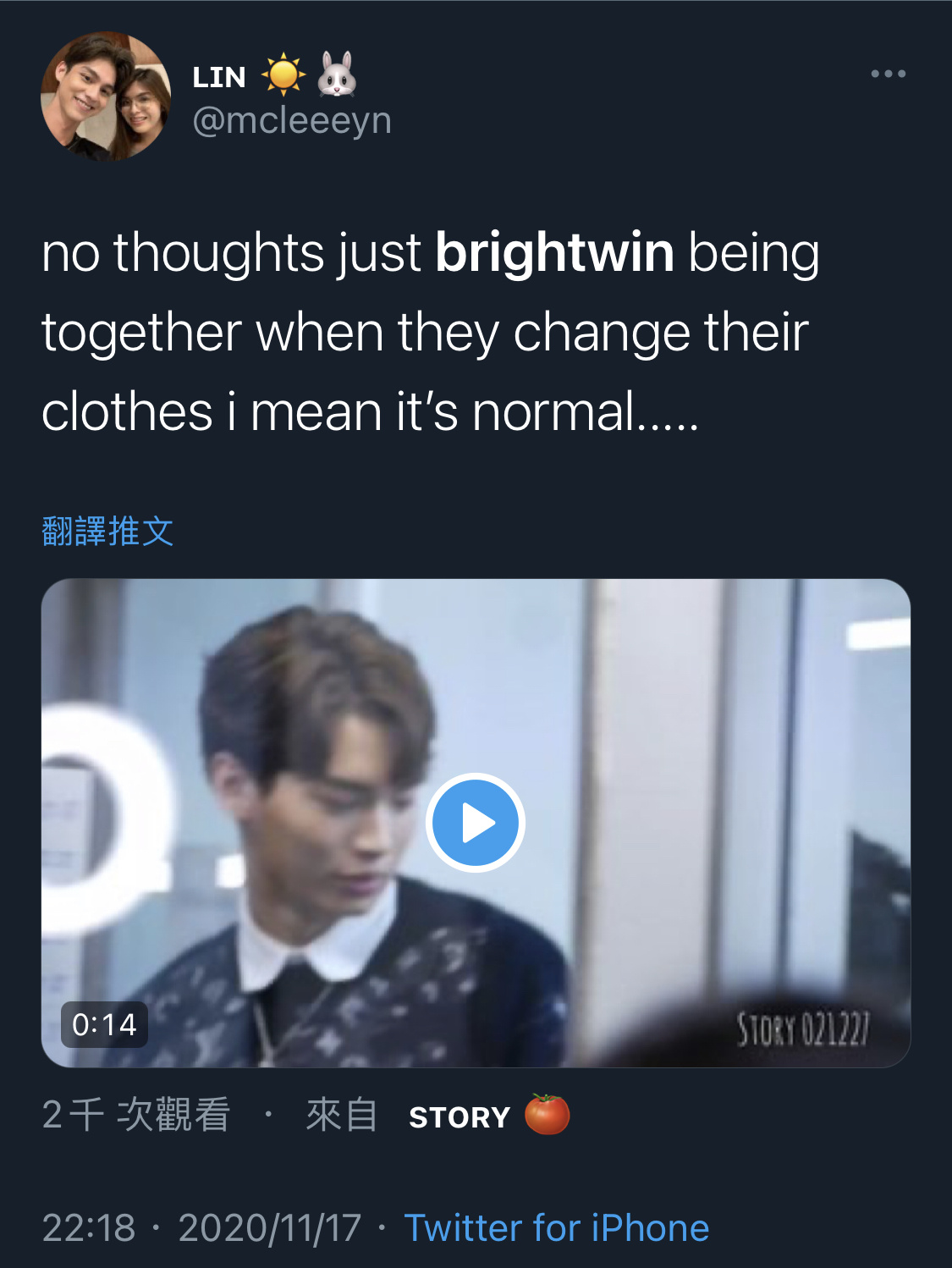Click the 22:18 tweet timestamp
This screenshot has width=952, height=1268.
click(89, 1227)
